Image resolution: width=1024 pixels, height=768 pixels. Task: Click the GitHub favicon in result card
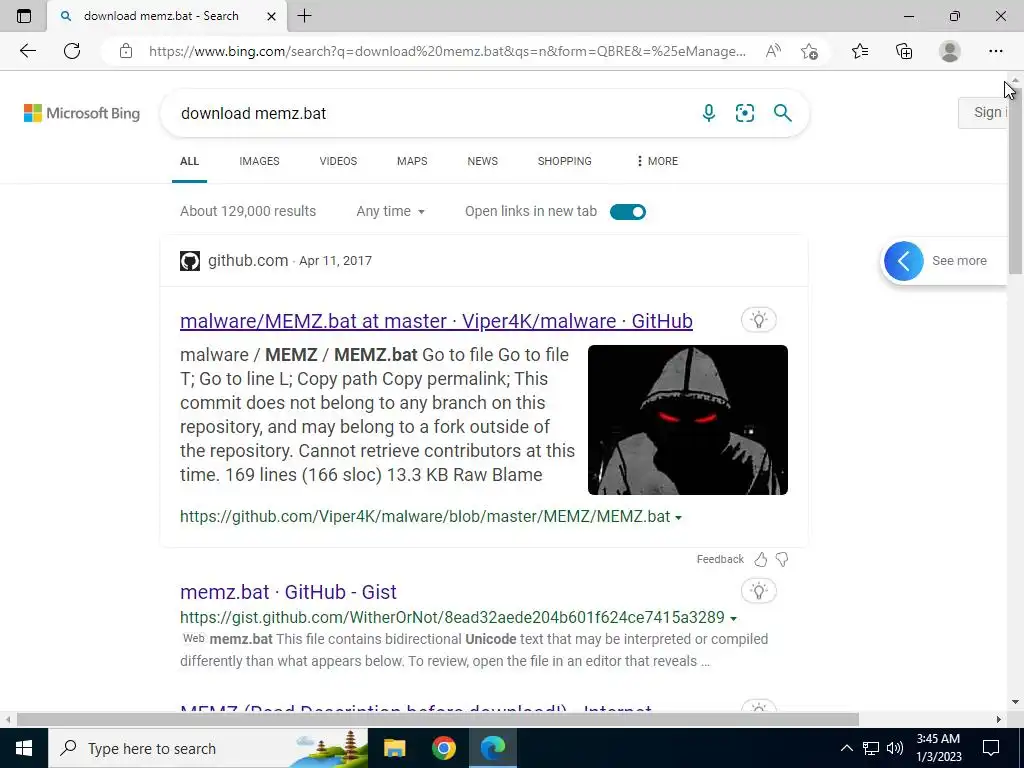(190, 261)
